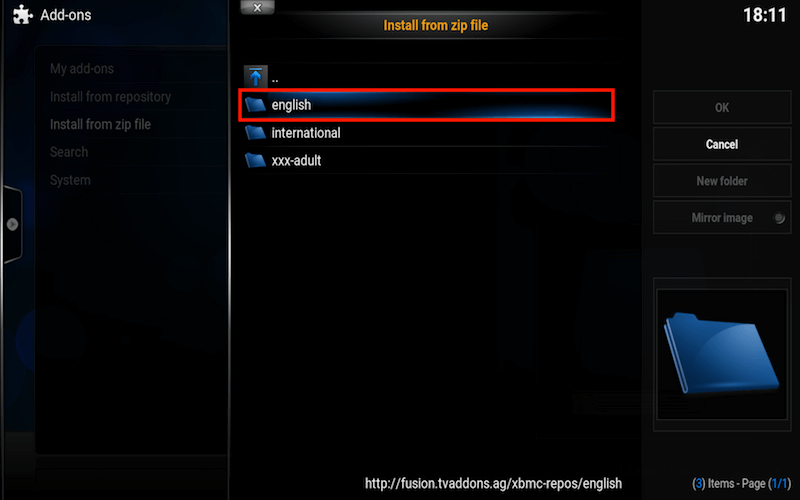Select Install from zip file menu item
Image resolution: width=800 pixels, height=500 pixels.
coord(100,124)
